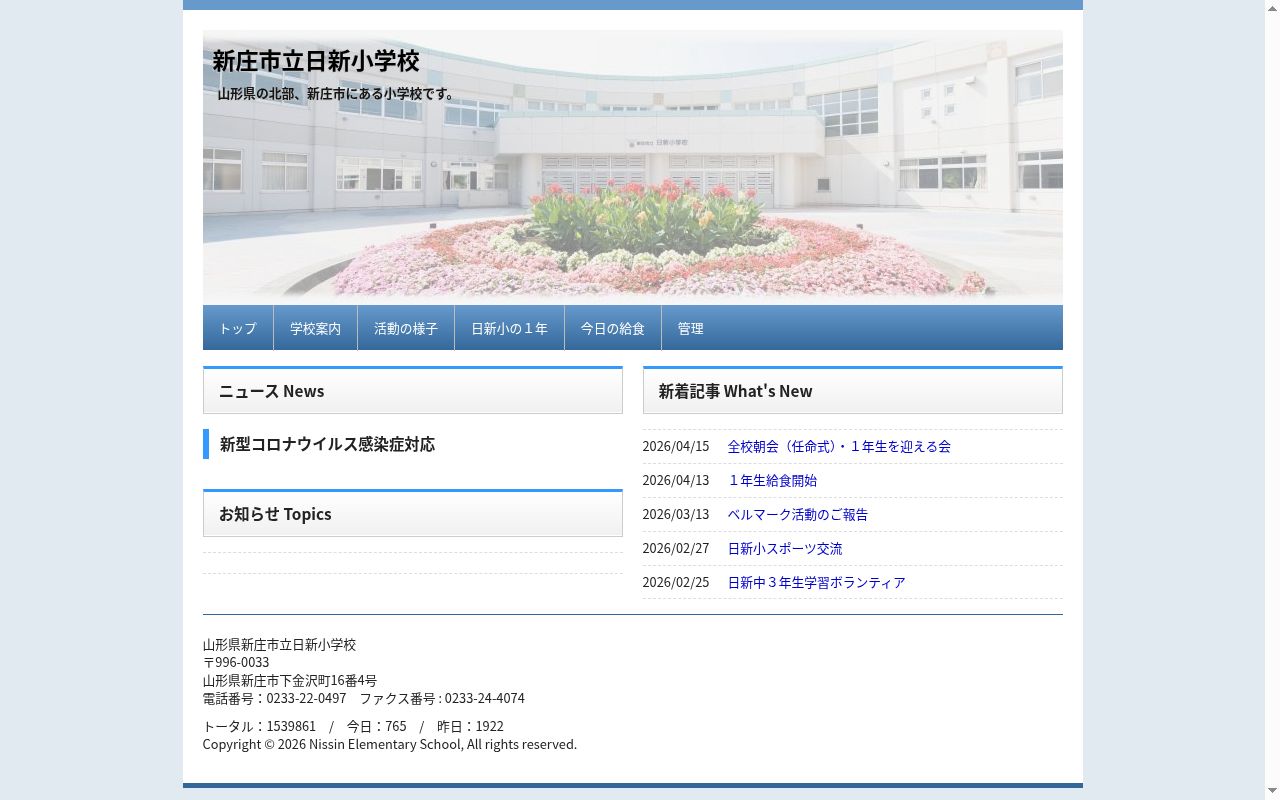
Task: Click the date 2026/02/25
Action: pos(676,582)
